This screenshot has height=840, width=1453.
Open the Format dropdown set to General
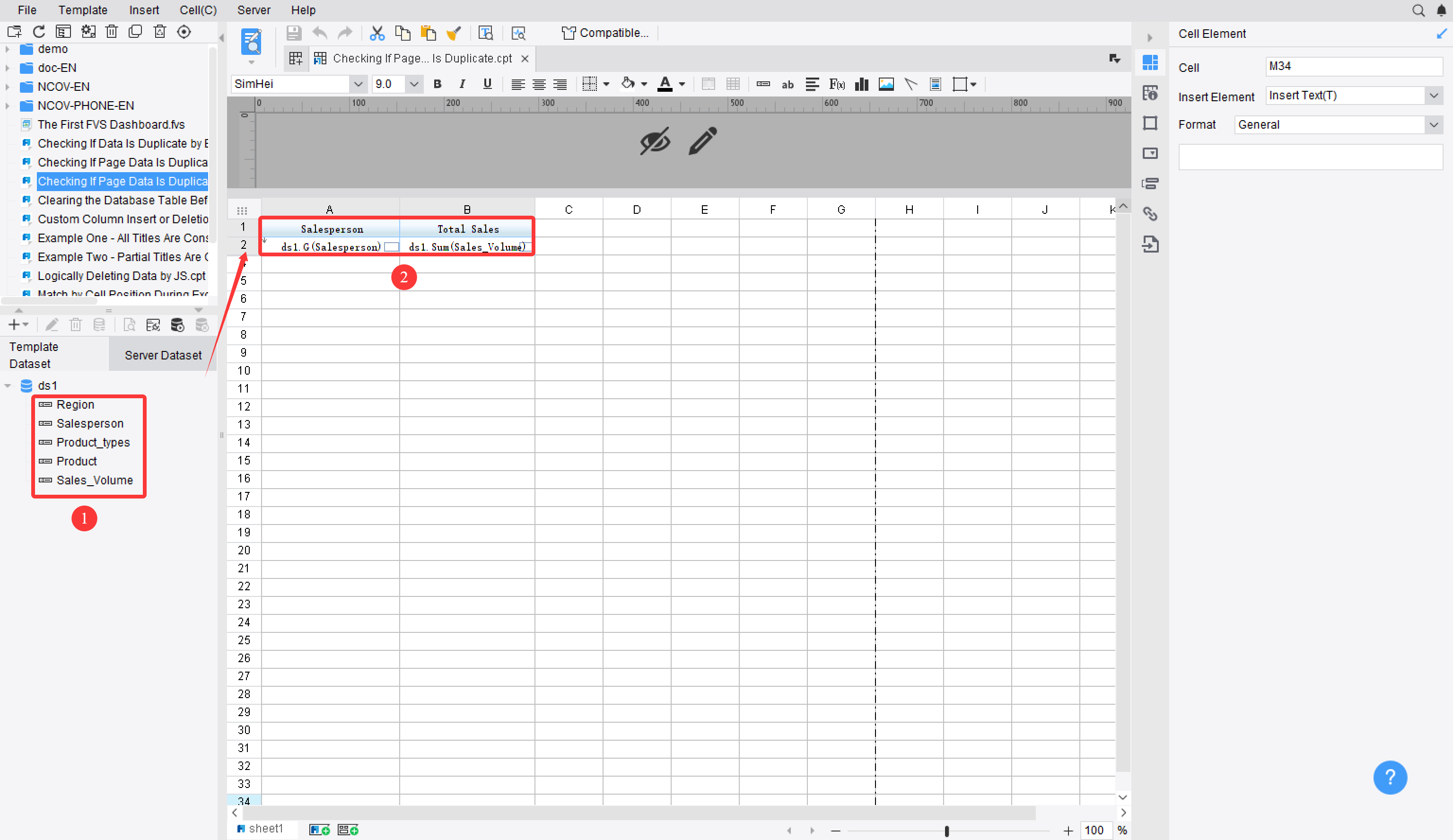(x=1434, y=124)
